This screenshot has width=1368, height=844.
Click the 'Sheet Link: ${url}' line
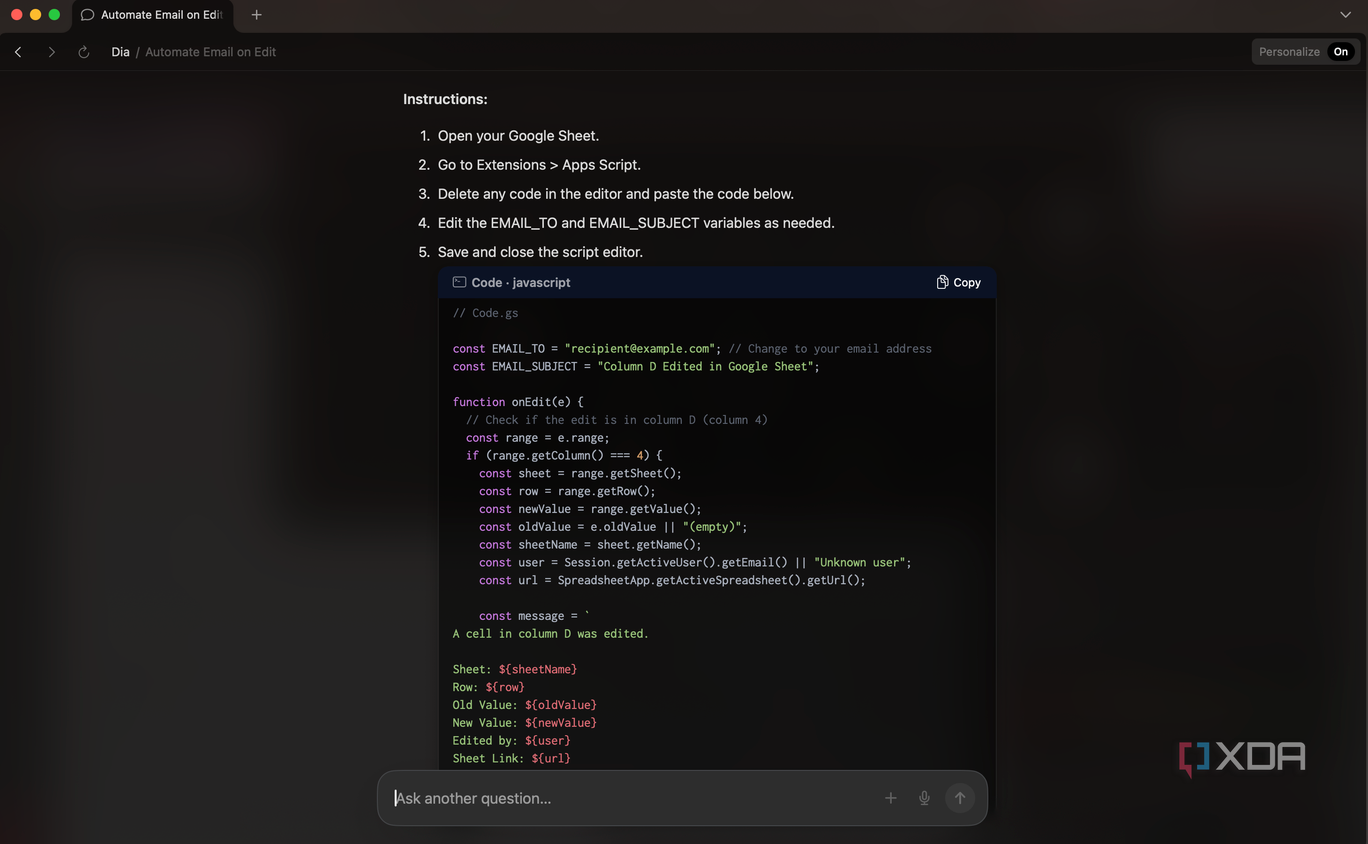[x=511, y=759]
